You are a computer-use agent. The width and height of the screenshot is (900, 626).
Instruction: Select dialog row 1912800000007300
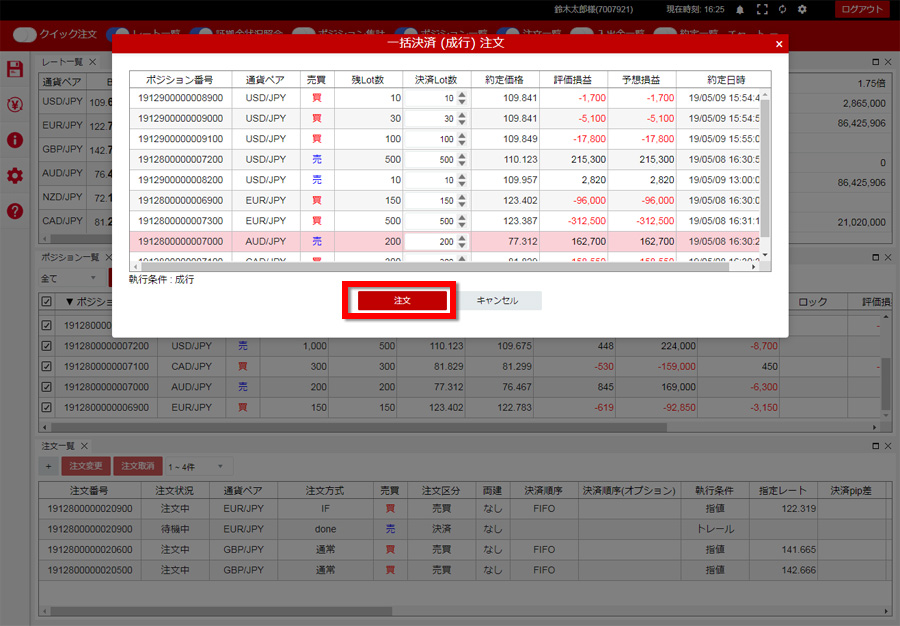(445, 221)
